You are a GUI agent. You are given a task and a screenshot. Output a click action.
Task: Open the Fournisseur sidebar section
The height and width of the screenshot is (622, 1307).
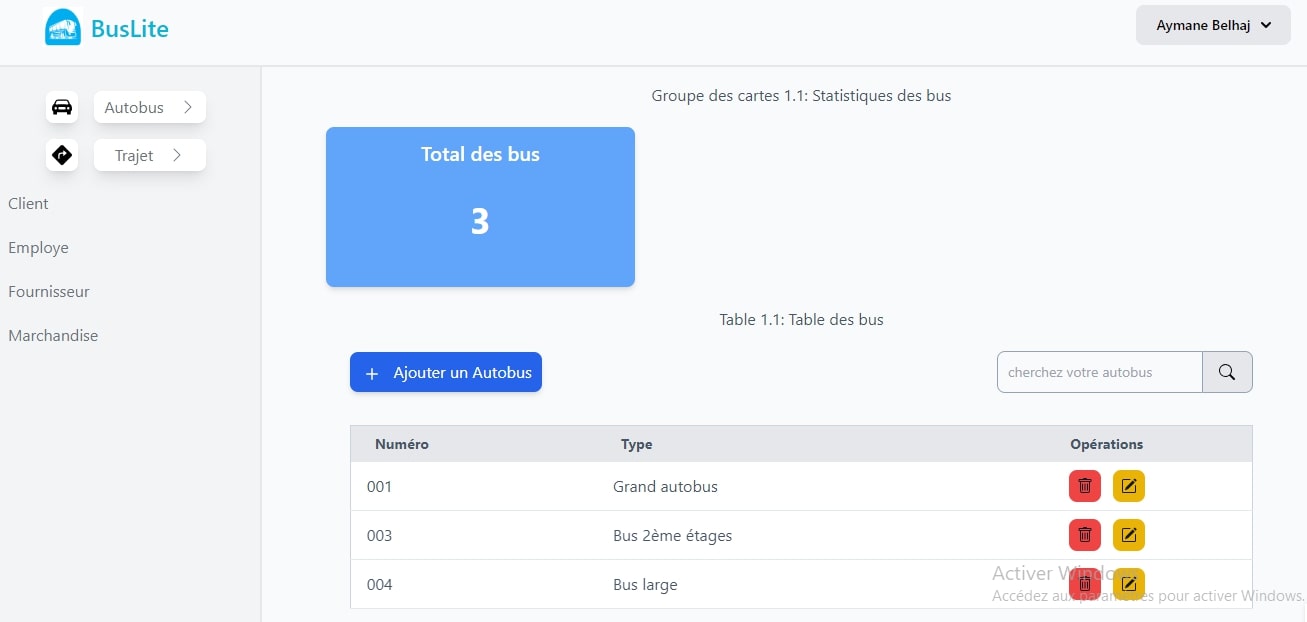click(49, 291)
